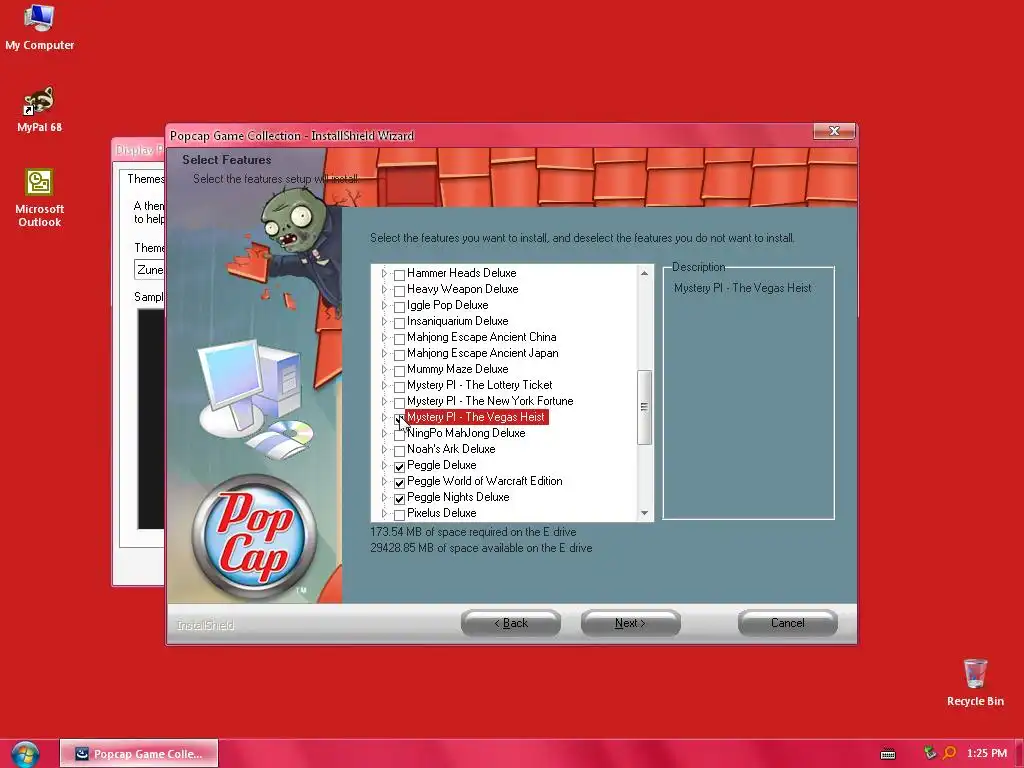The image size is (1024, 768).
Task: Check the Pixelus Deluxe checkbox
Action: 399,515
